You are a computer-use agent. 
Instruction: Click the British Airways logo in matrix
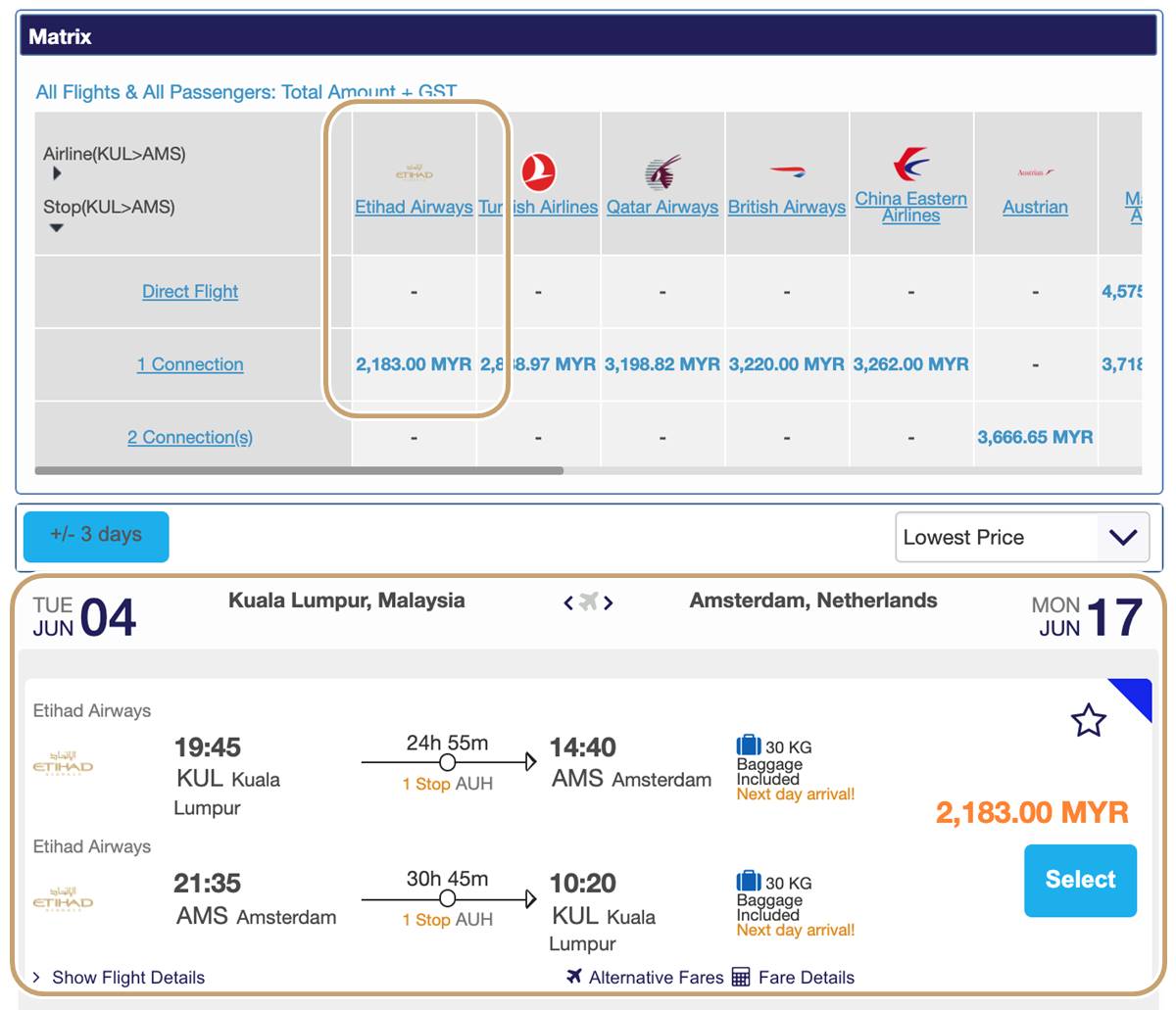click(x=787, y=172)
